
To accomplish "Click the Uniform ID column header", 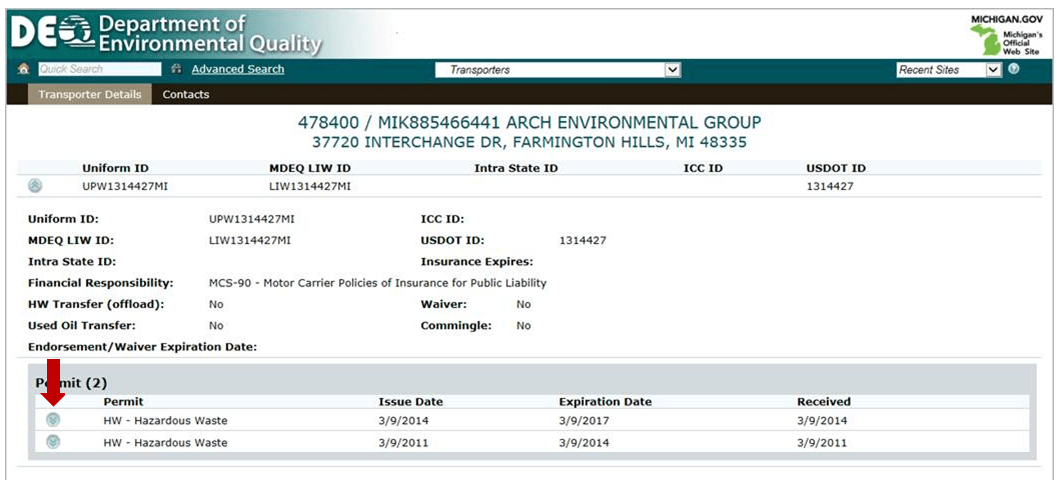I will pos(115,168).
